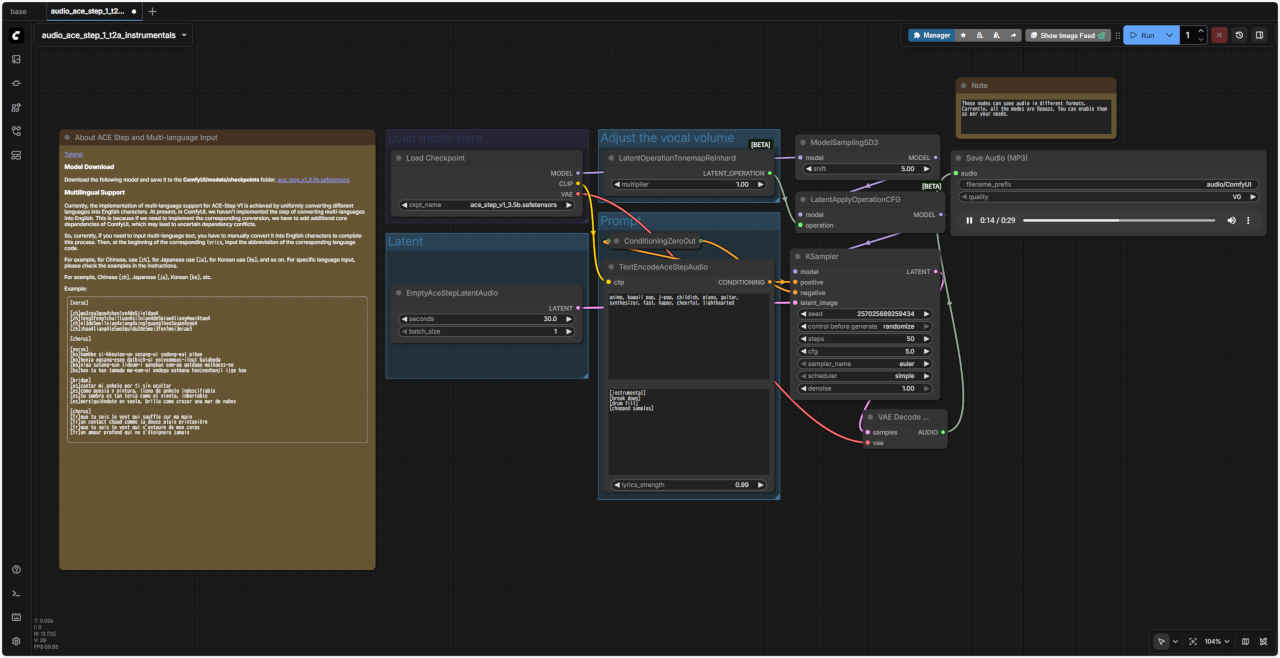The height and width of the screenshot is (658, 1280).
Task: Open the ComfyUI logo menu
Action: click(x=16, y=35)
